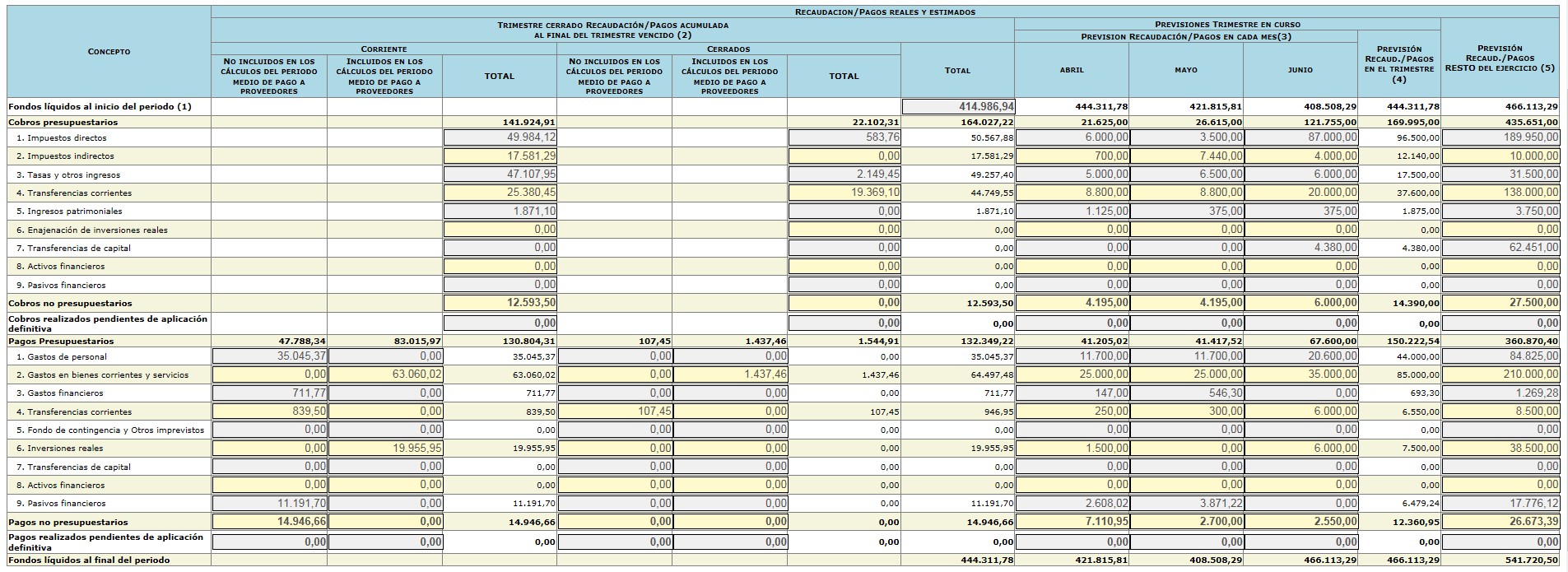Edit Impuestos directos Corriente total field 49.984,12
Viewport: 1568px width, 572px height.
[500, 137]
